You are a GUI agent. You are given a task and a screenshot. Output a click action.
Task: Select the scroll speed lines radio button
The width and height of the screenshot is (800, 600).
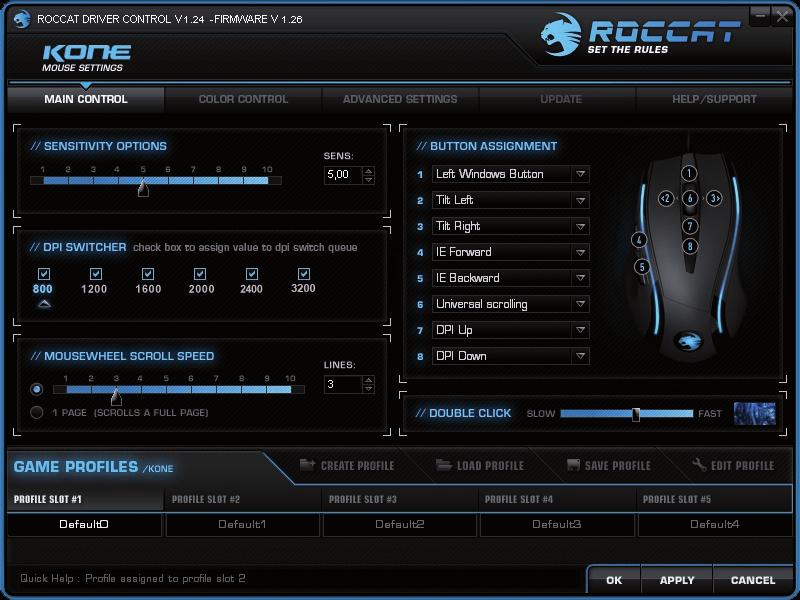point(36,389)
